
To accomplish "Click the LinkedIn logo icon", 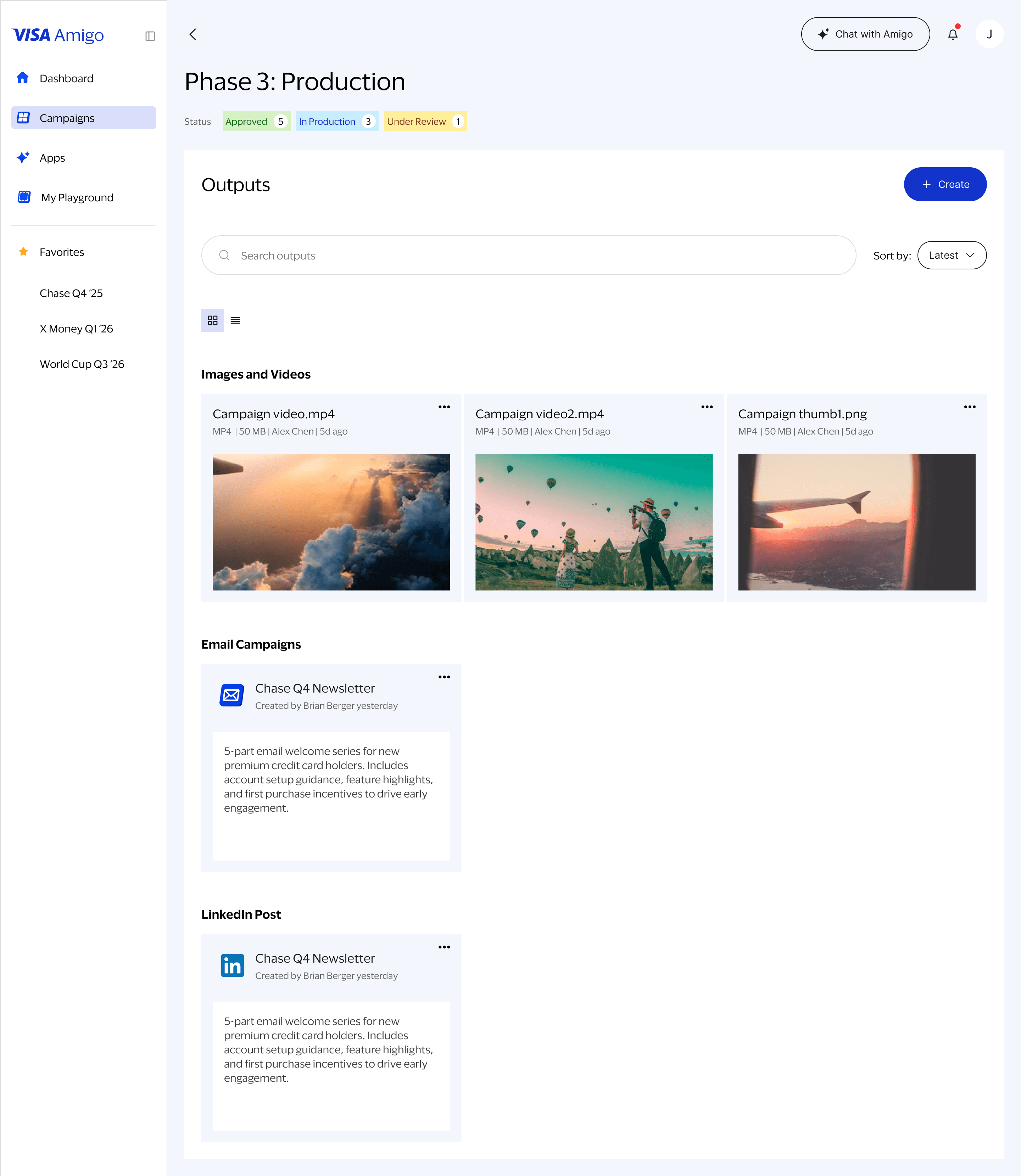I will click(232, 965).
